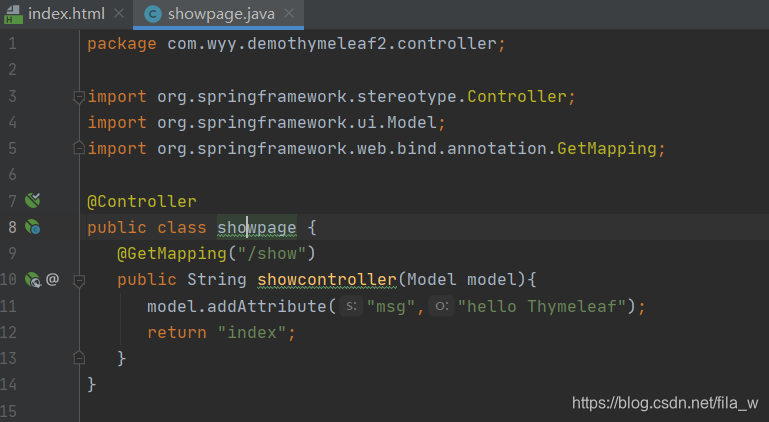This screenshot has height=422, width=769.
Task: Click line number 1 in the gutter
Action: click(12, 44)
